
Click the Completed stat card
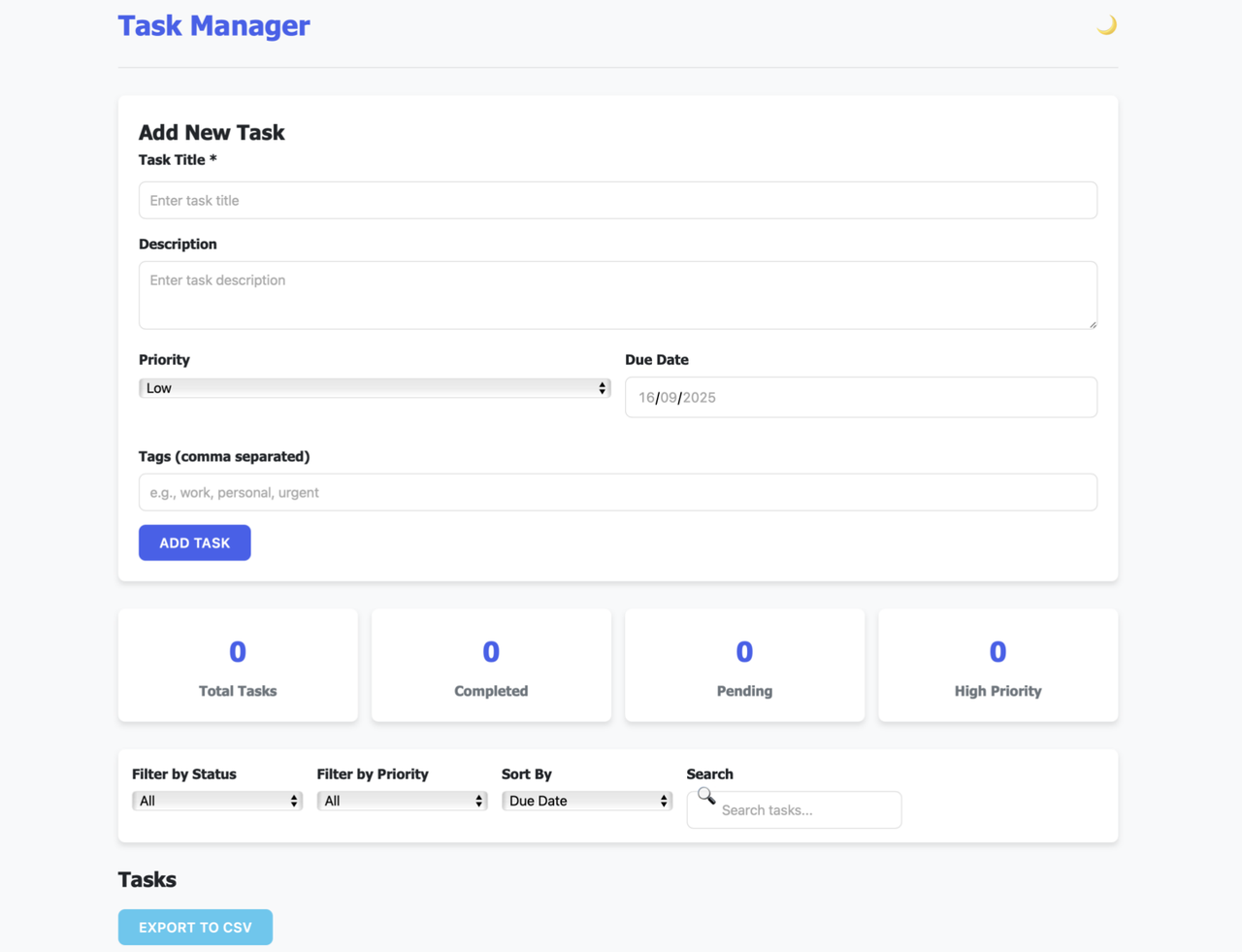pos(491,665)
